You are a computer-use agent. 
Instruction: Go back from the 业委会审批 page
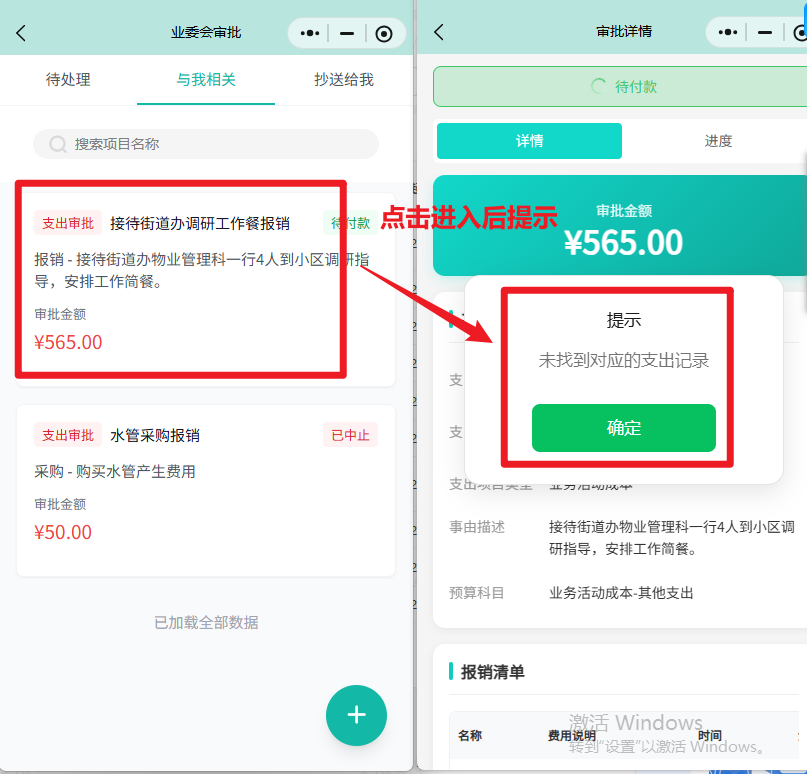point(21,33)
